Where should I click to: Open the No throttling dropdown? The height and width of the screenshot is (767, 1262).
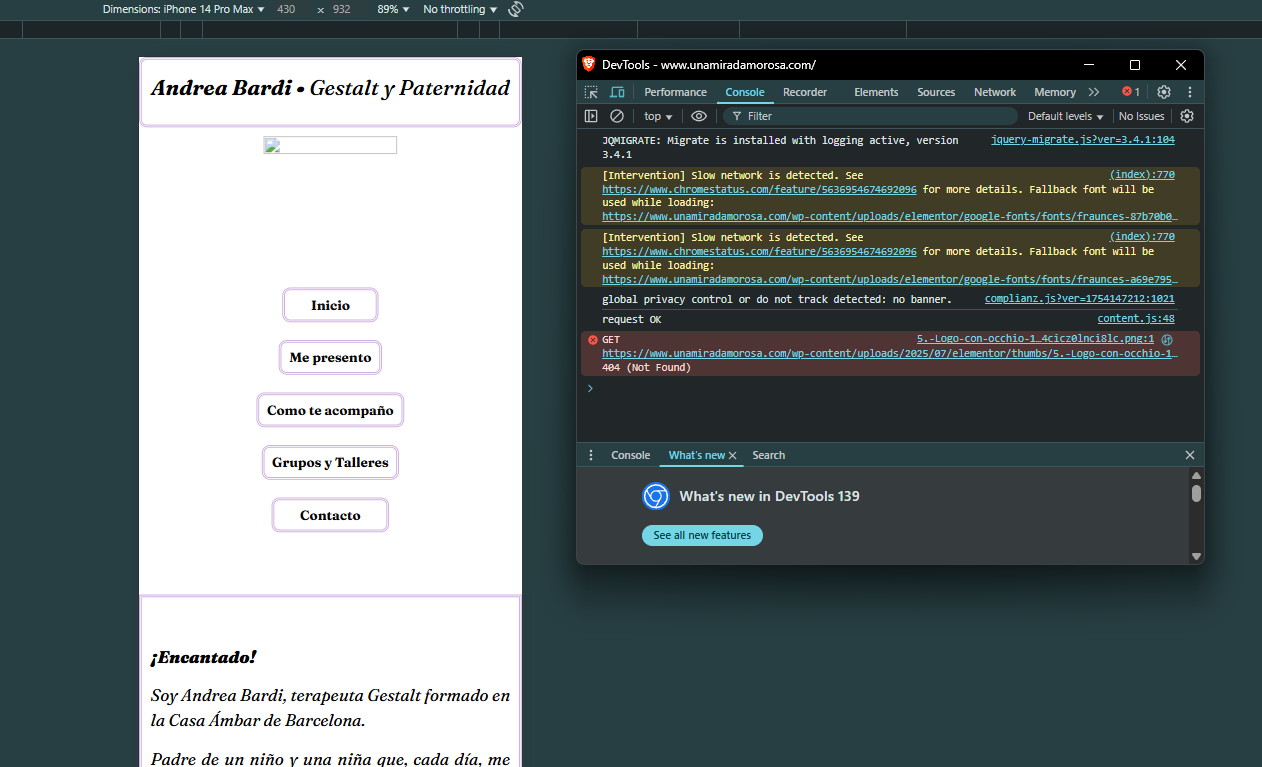[460, 9]
